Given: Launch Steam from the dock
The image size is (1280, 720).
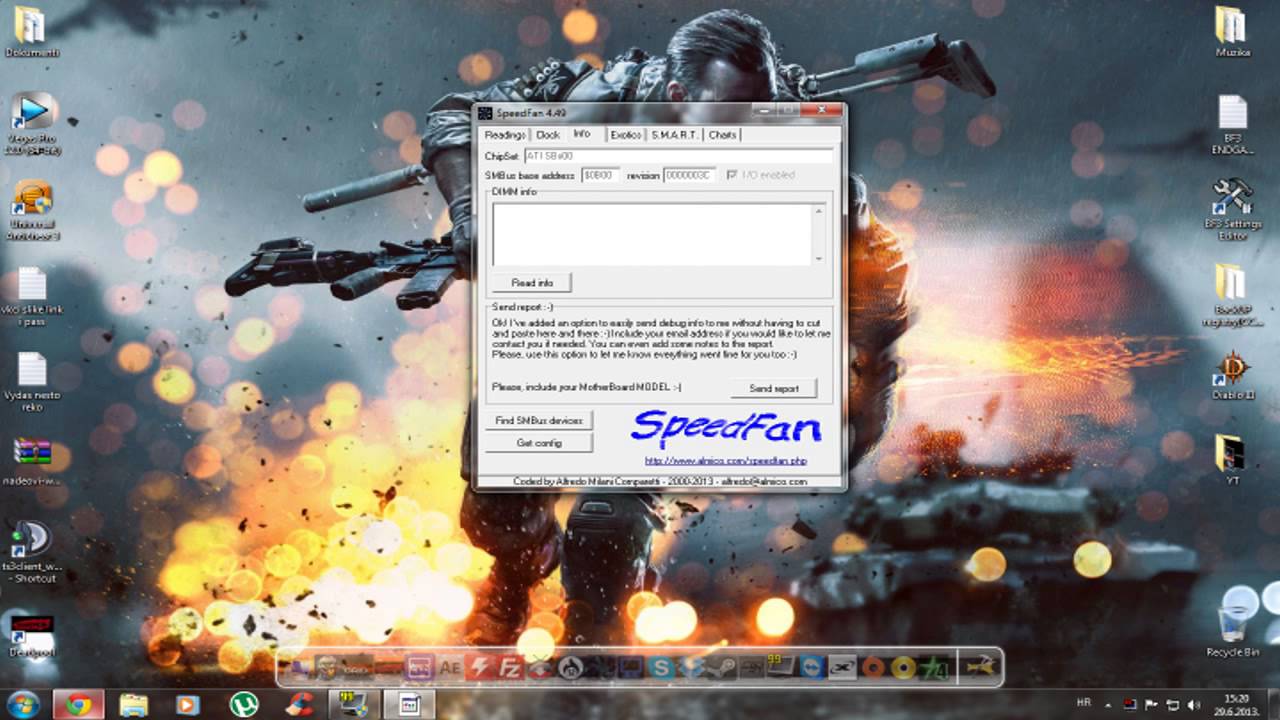Looking at the screenshot, I should pyautogui.click(x=723, y=667).
